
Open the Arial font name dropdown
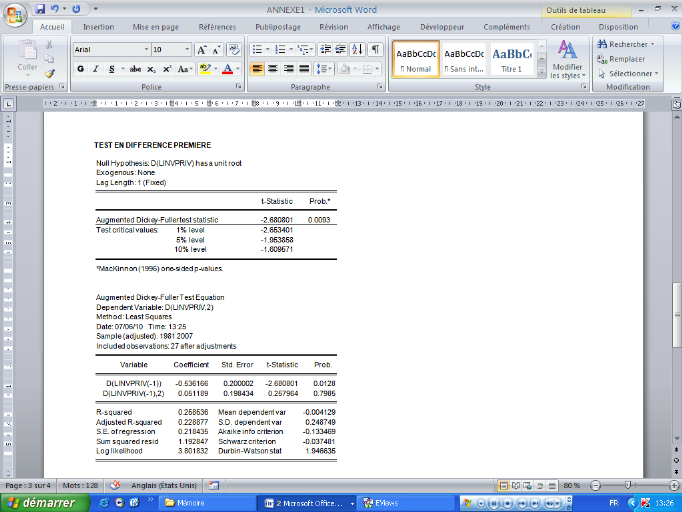145,49
